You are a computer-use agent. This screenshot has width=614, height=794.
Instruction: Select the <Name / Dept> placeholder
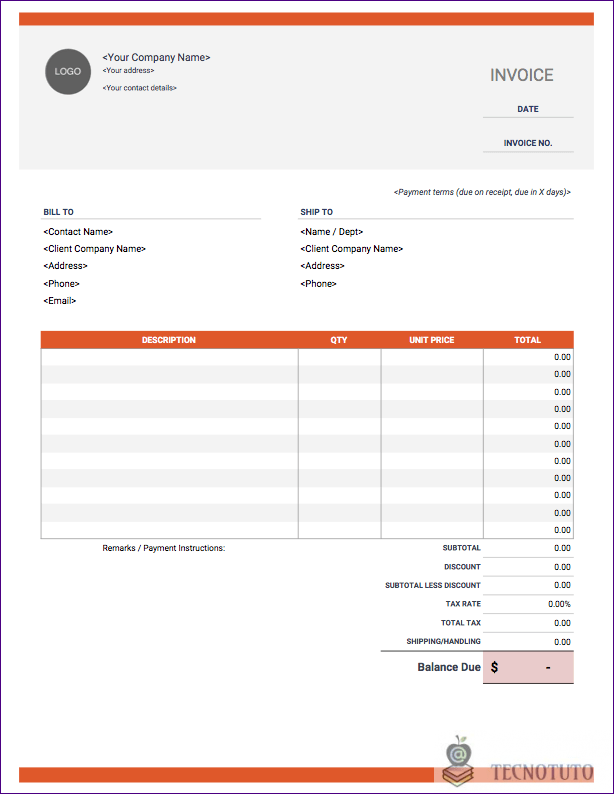click(x=332, y=231)
